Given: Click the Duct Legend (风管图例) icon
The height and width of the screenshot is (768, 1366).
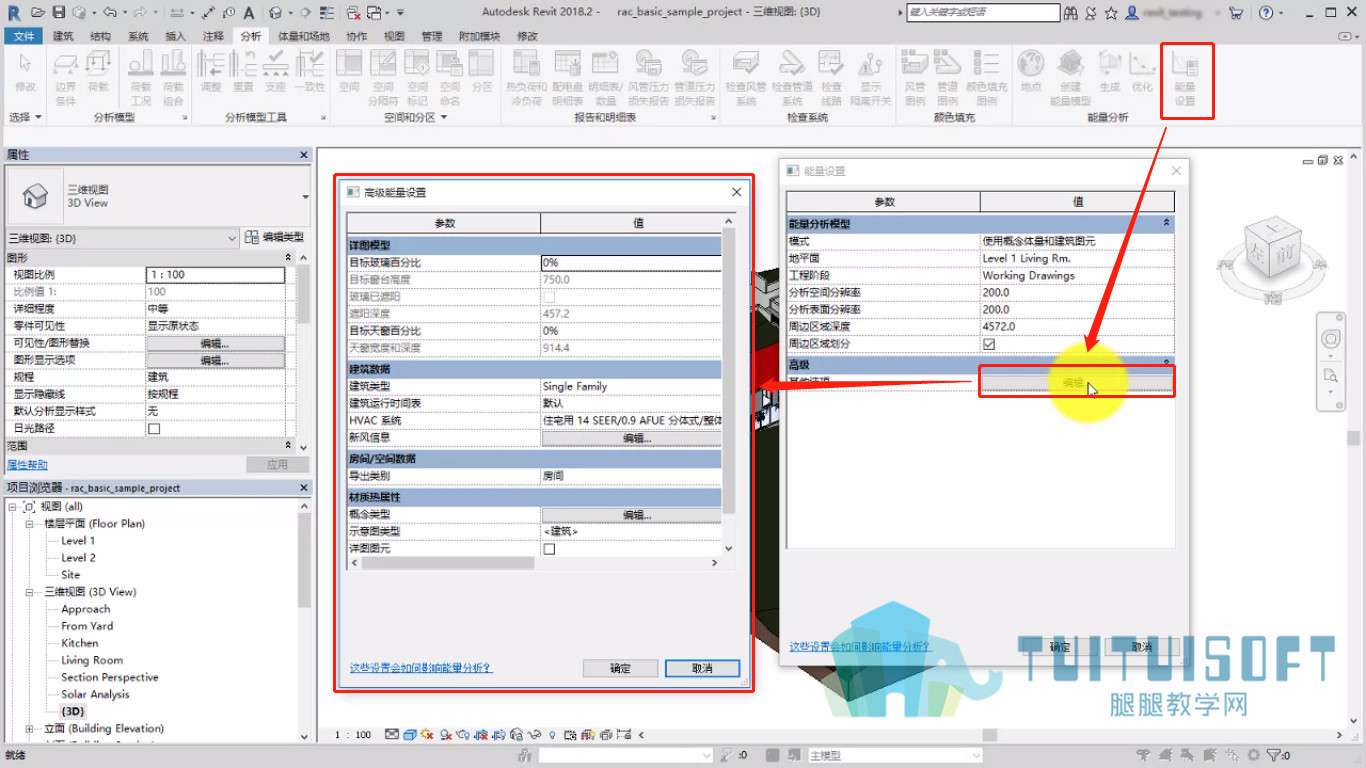Looking at the screenshot, I should point(915,78).
